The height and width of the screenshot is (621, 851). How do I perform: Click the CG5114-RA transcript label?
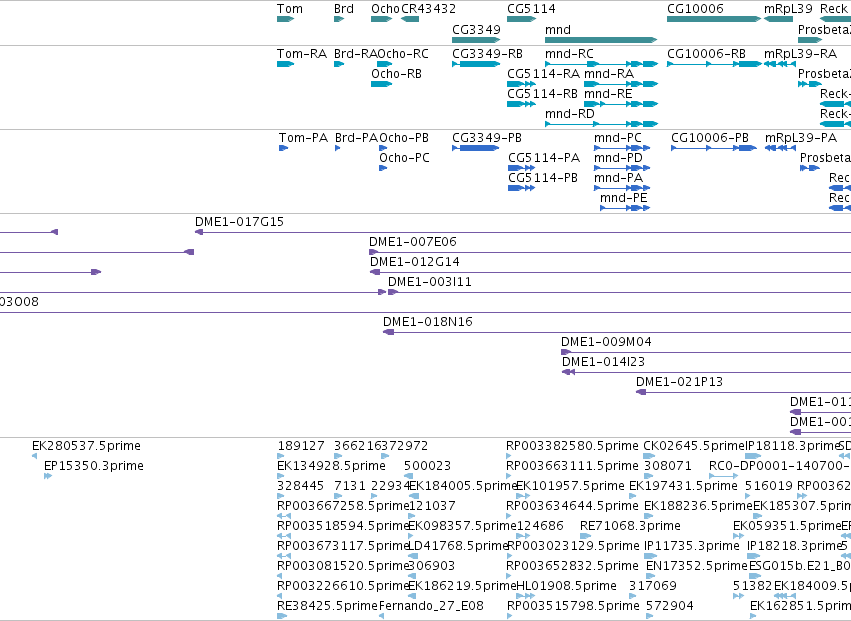(x=543, y=74)
